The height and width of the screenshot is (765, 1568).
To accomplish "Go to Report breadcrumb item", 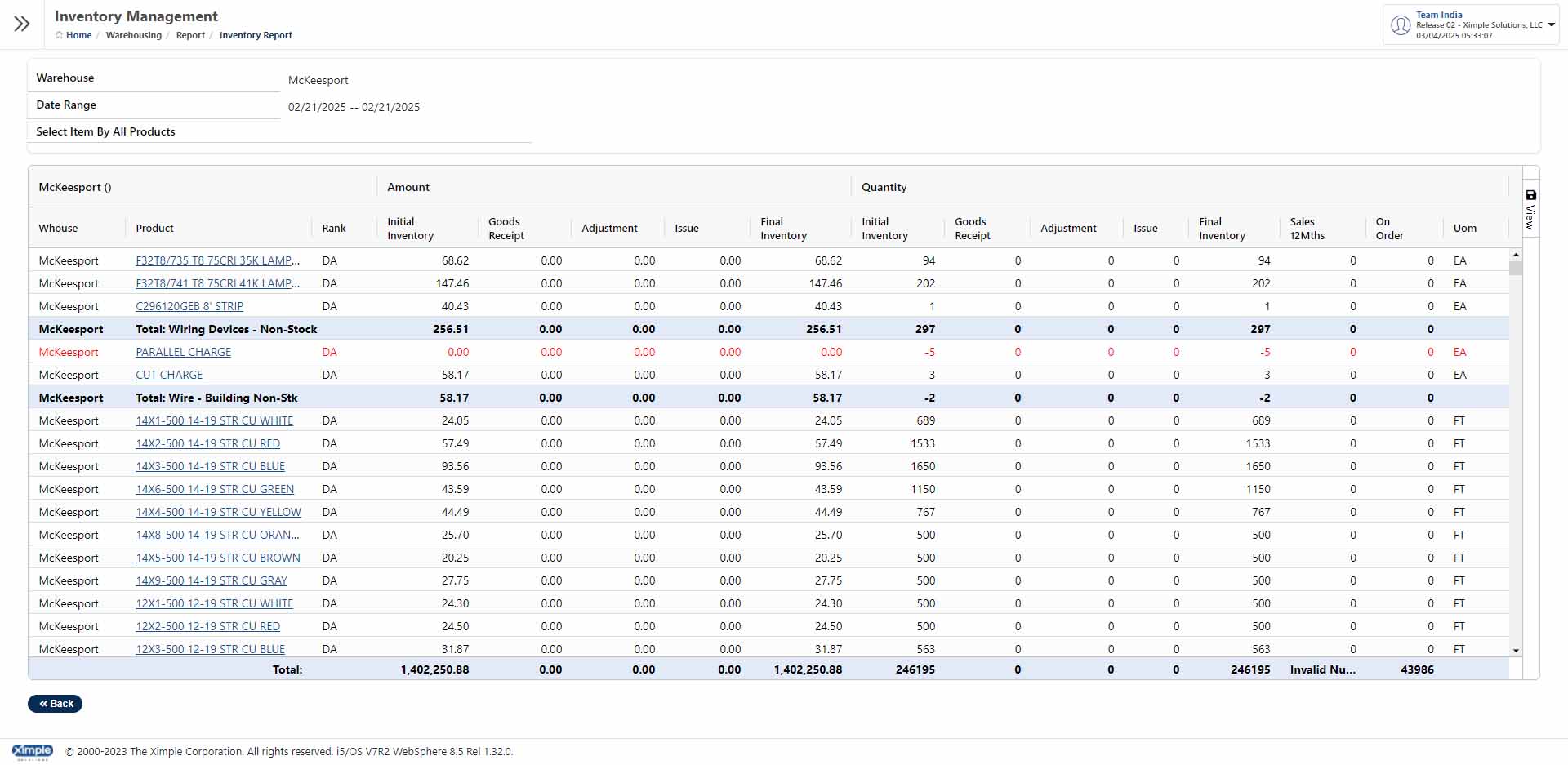I will pos(190,35).
